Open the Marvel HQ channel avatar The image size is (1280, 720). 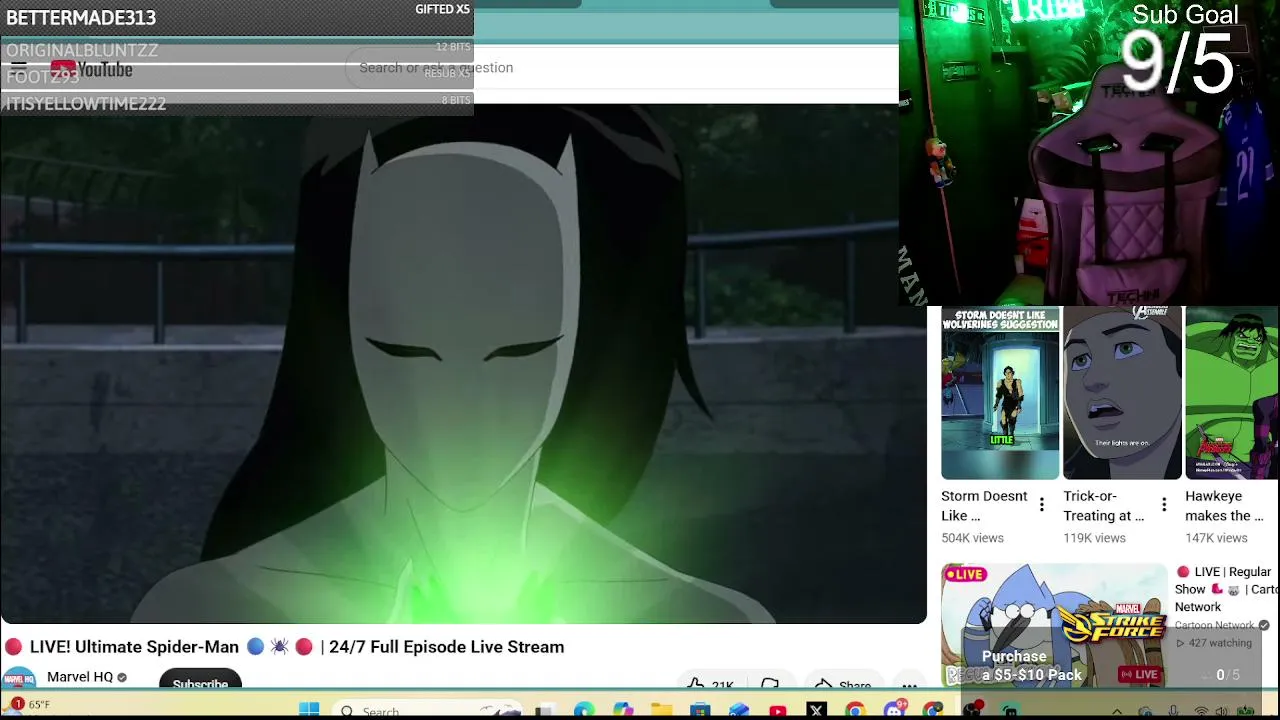coord(18,678)
